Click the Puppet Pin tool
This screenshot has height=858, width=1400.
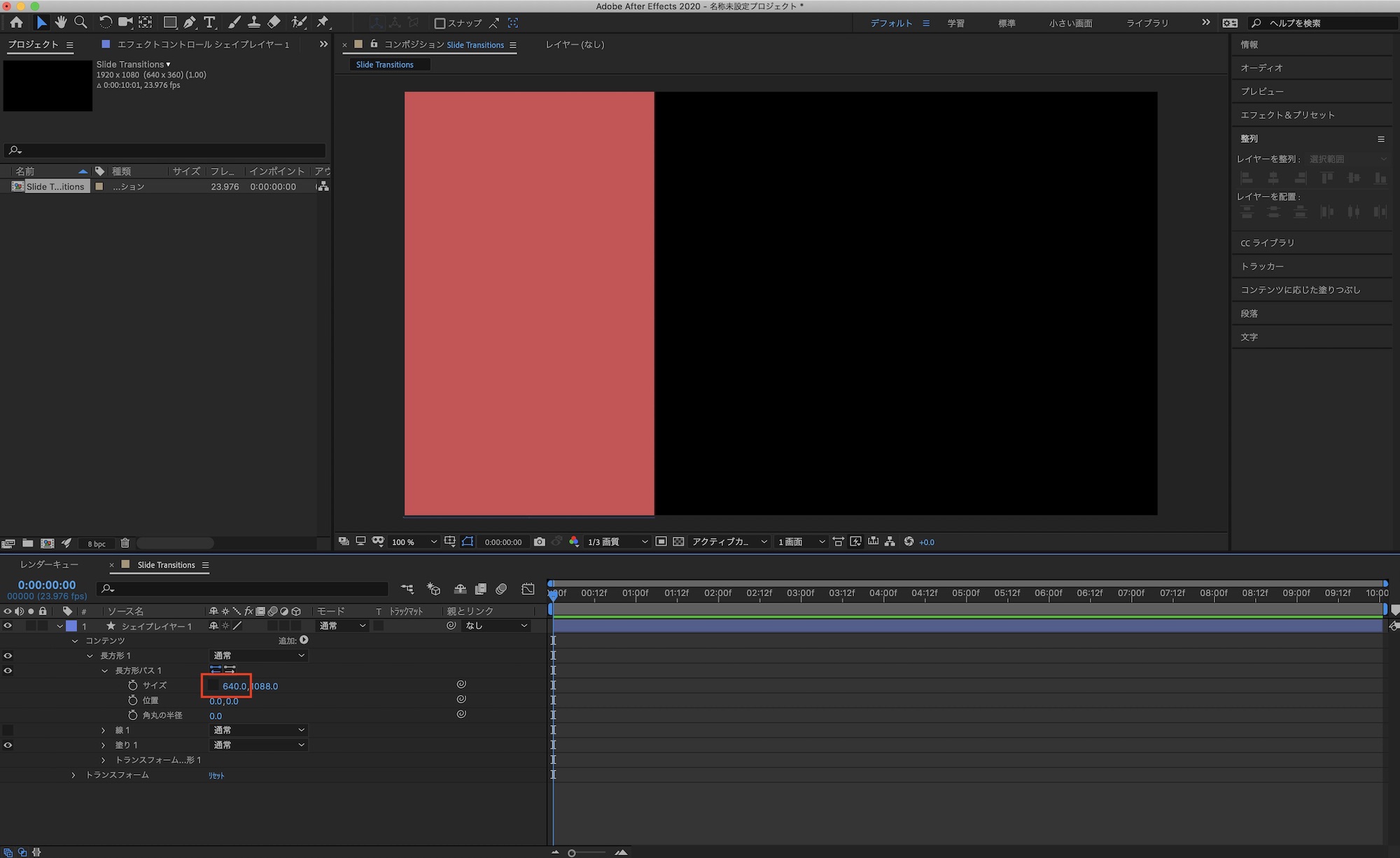tap(322, 22)
